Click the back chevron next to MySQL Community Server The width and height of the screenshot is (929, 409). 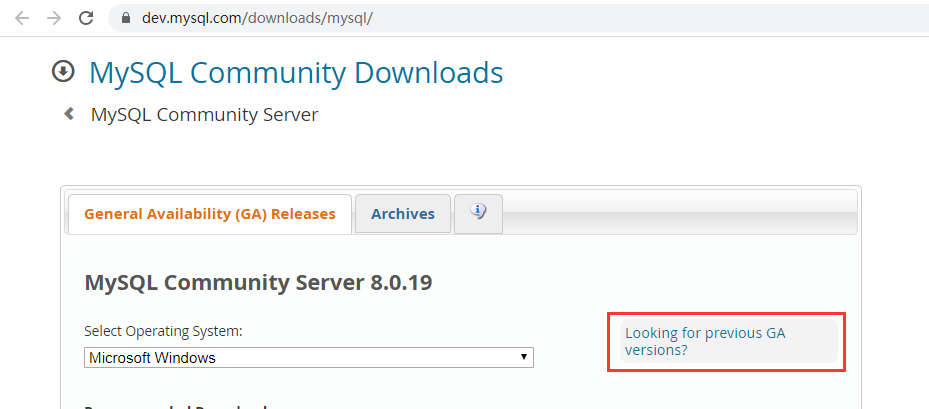[69, 113]
